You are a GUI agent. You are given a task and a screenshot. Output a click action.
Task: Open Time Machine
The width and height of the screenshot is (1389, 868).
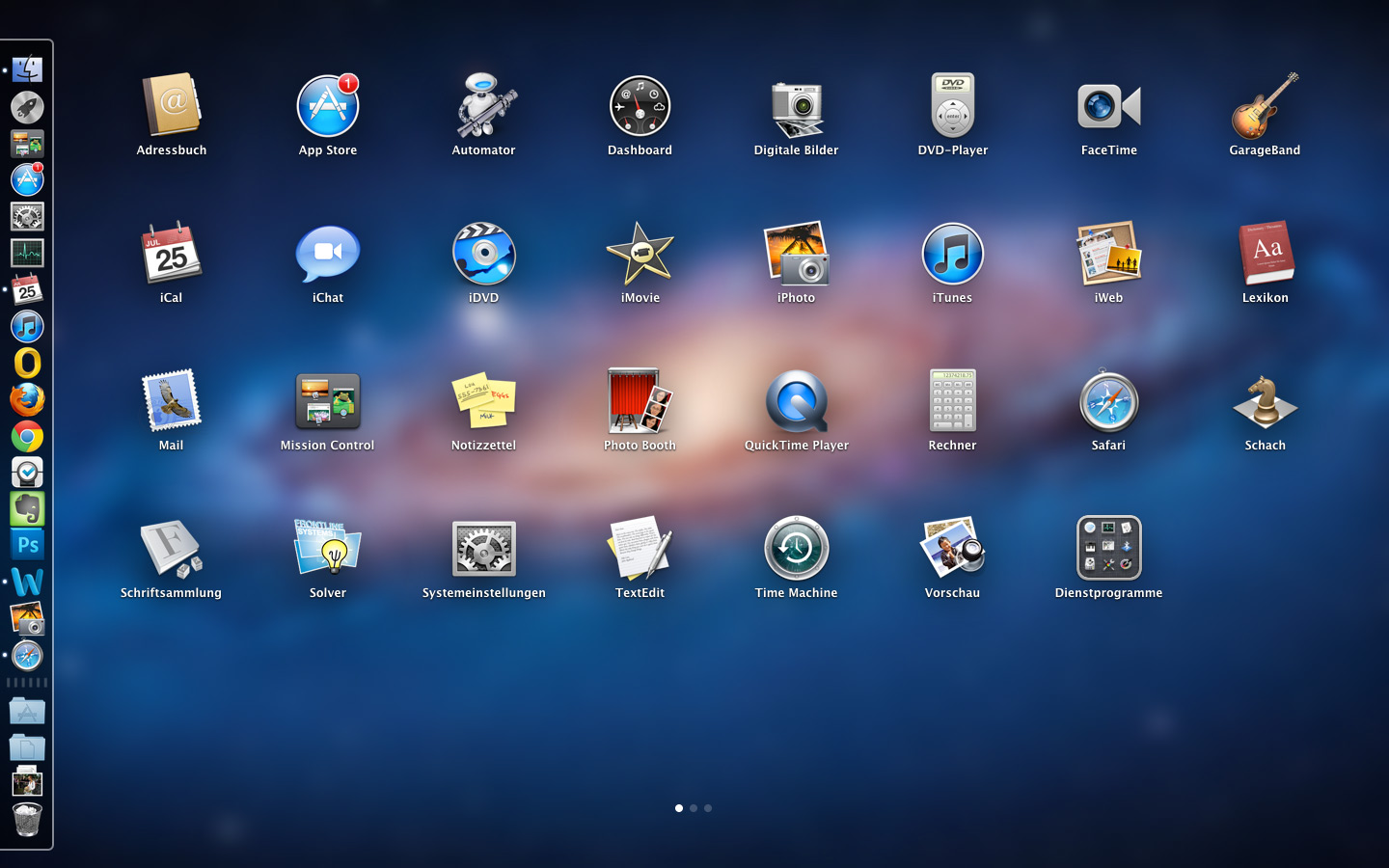click(797, 548)
